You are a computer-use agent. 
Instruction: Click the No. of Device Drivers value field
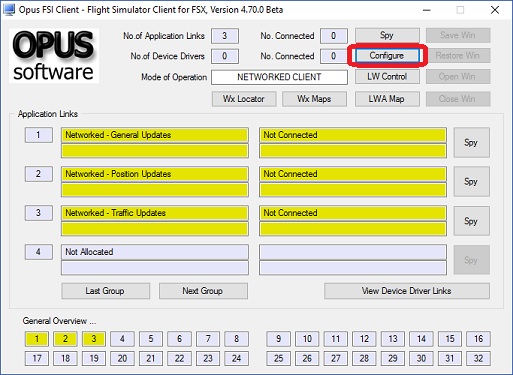tap(225, 56)
